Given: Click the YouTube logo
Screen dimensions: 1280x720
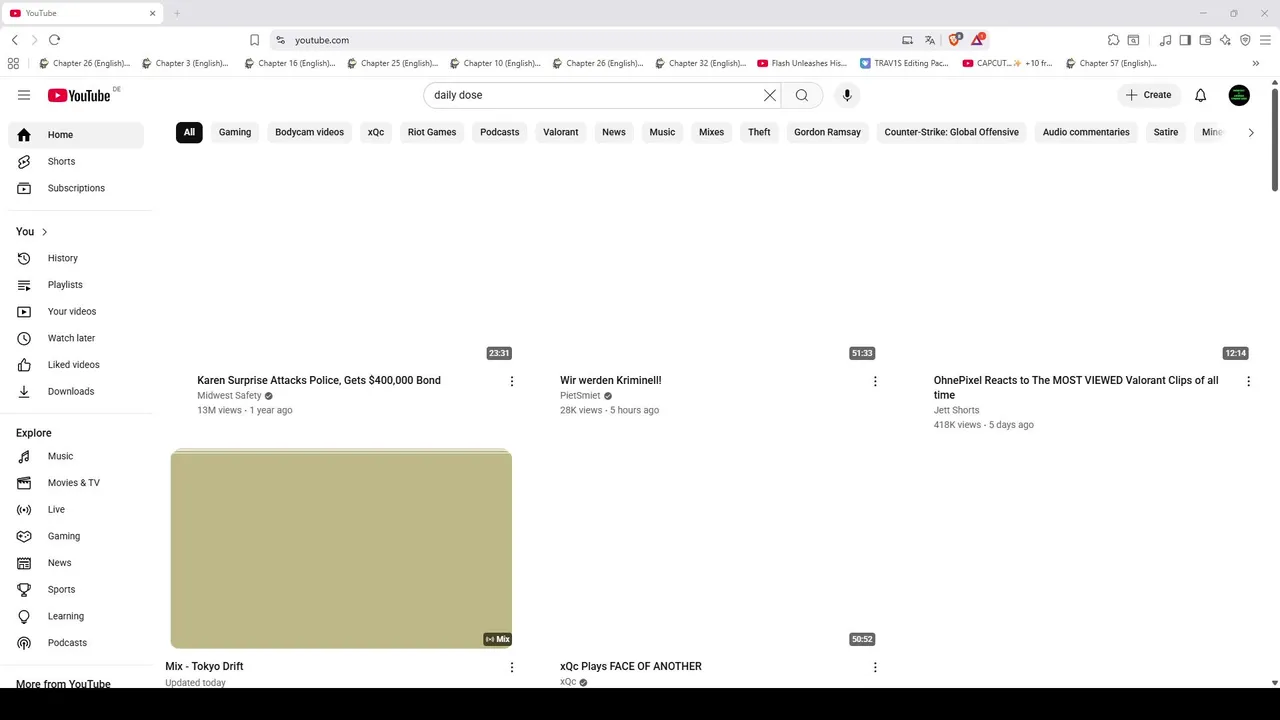Looking at the screenshot, I should click(79, 95).
